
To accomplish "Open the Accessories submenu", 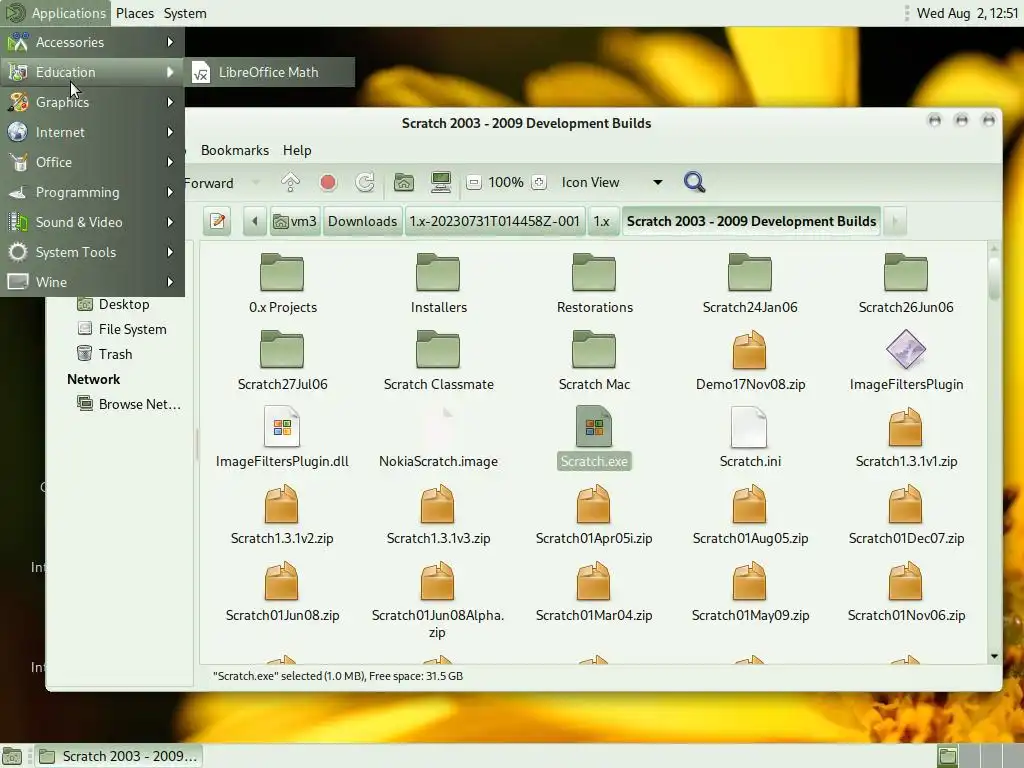I will coord(92,42).
